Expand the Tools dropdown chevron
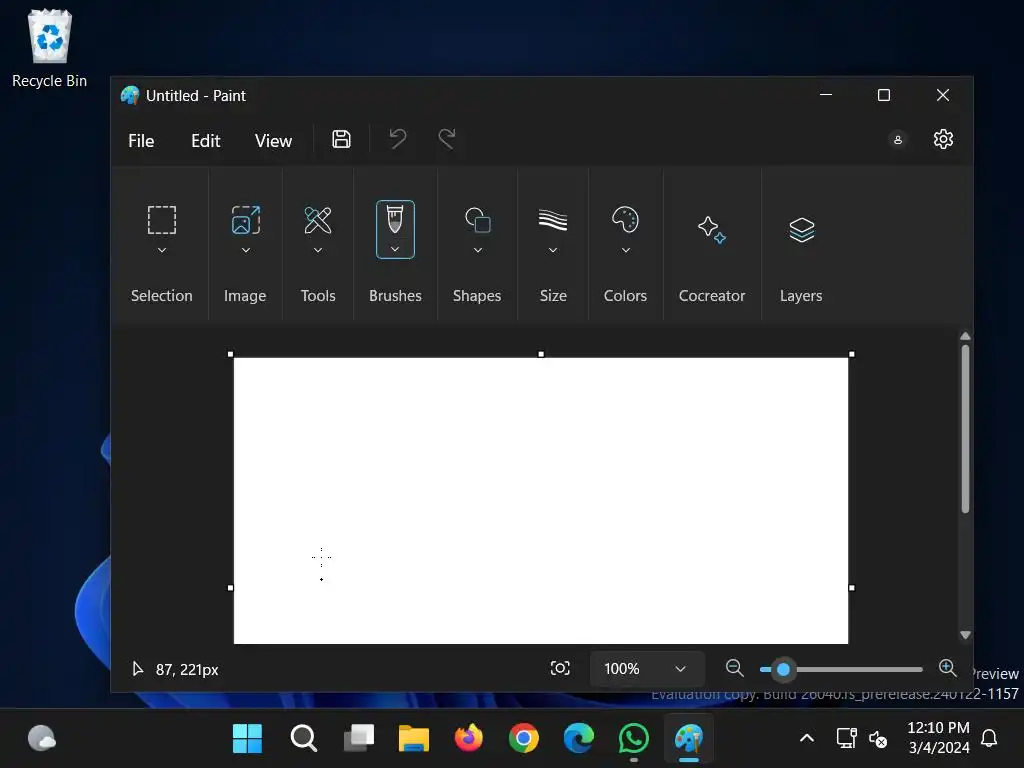The image size is (1024, 768). coord(318,250)
